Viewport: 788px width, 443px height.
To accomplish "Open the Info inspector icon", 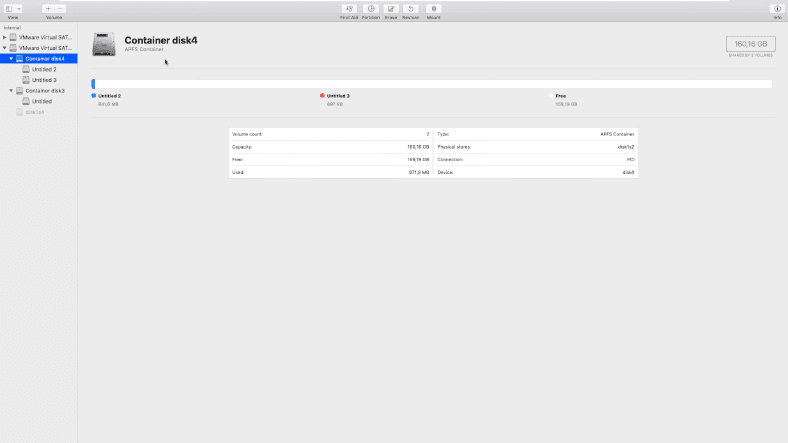I will (x=777, y=9).
